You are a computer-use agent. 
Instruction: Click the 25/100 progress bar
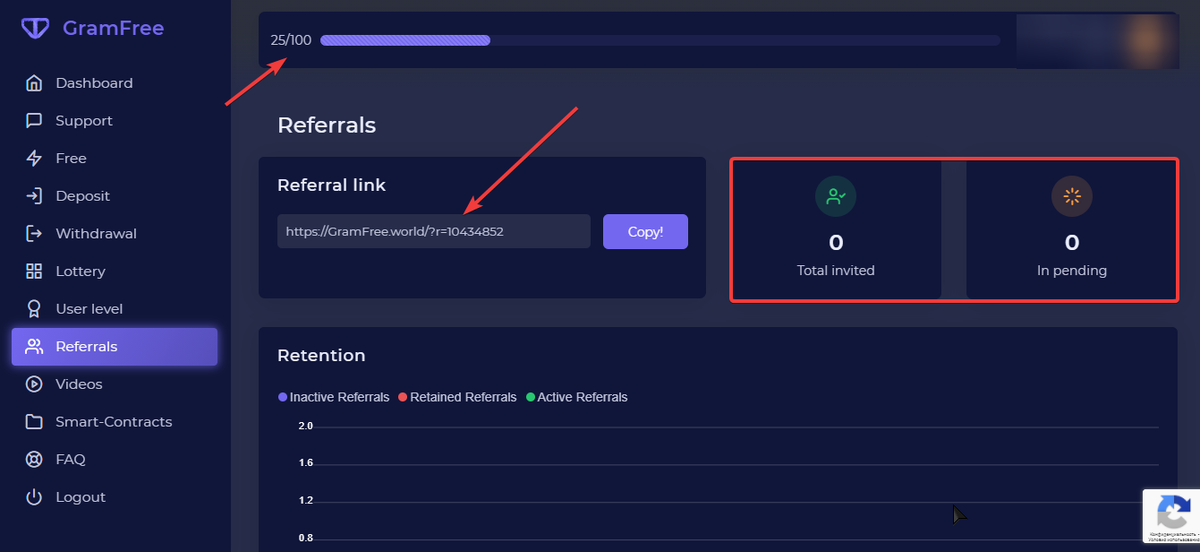click(x=660, y=40)
